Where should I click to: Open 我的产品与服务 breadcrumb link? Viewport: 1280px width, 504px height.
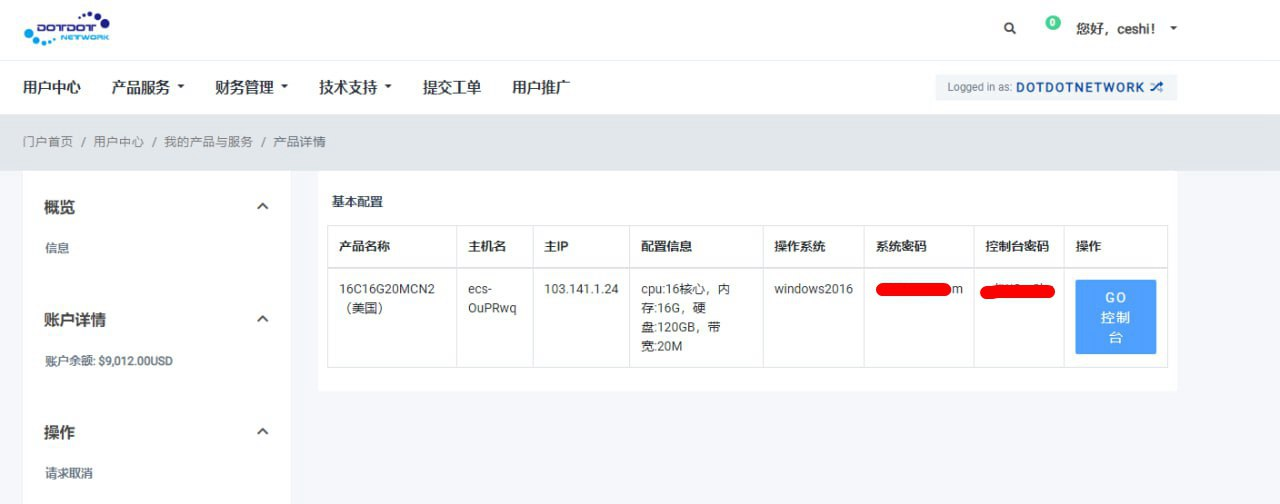pos(208,142)
